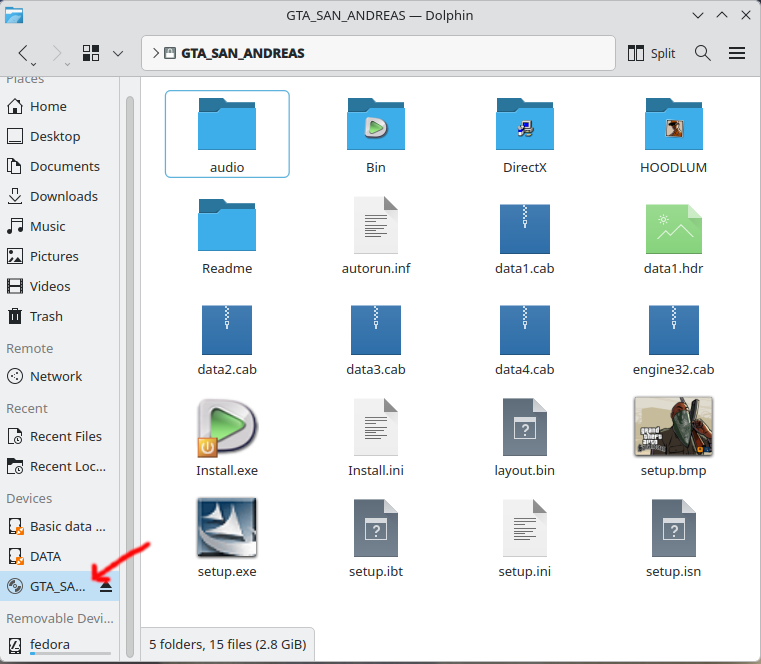Click the fedora disk usage bar
The height and width of the screenshot is (664, 761).
(70, 654)
